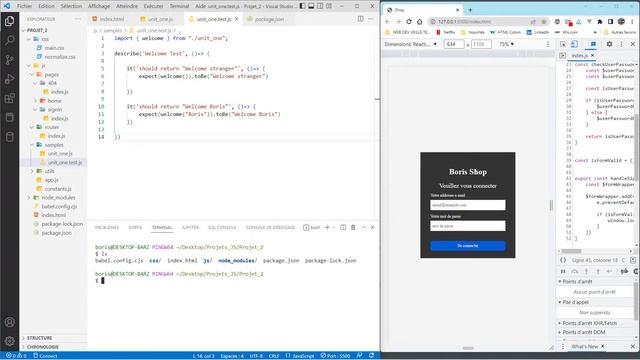
Task: Open a new Chrome tab
Action: 470,10
